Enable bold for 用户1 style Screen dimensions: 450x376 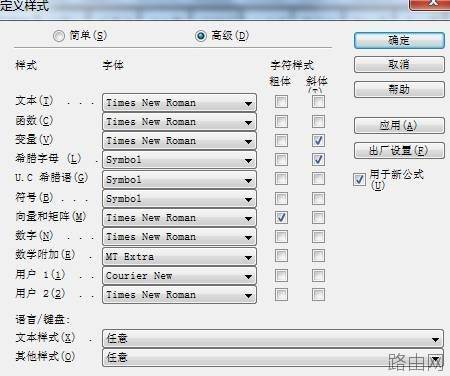[x=281, y=275]
